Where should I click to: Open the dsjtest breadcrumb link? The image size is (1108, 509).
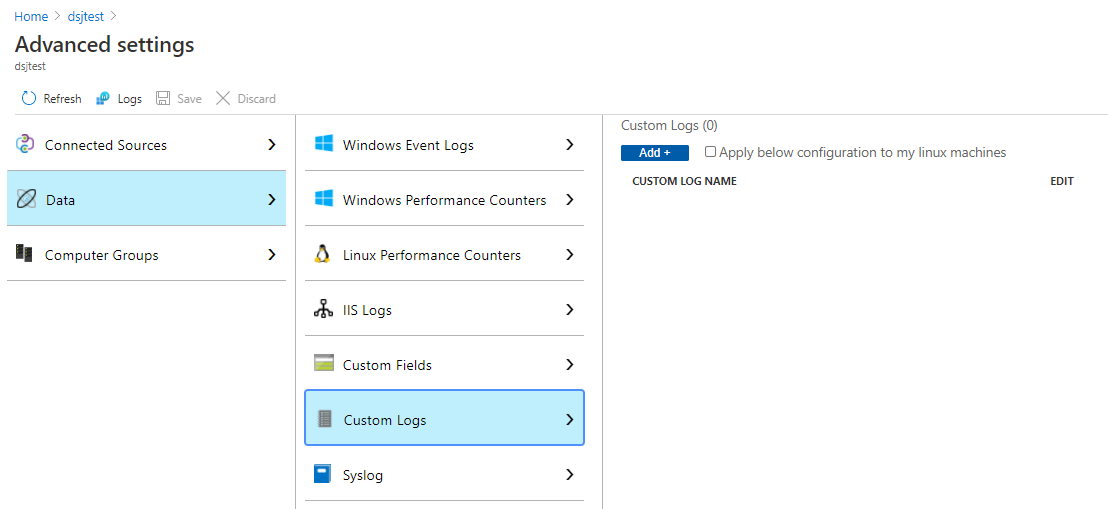(x=87, y=17)
